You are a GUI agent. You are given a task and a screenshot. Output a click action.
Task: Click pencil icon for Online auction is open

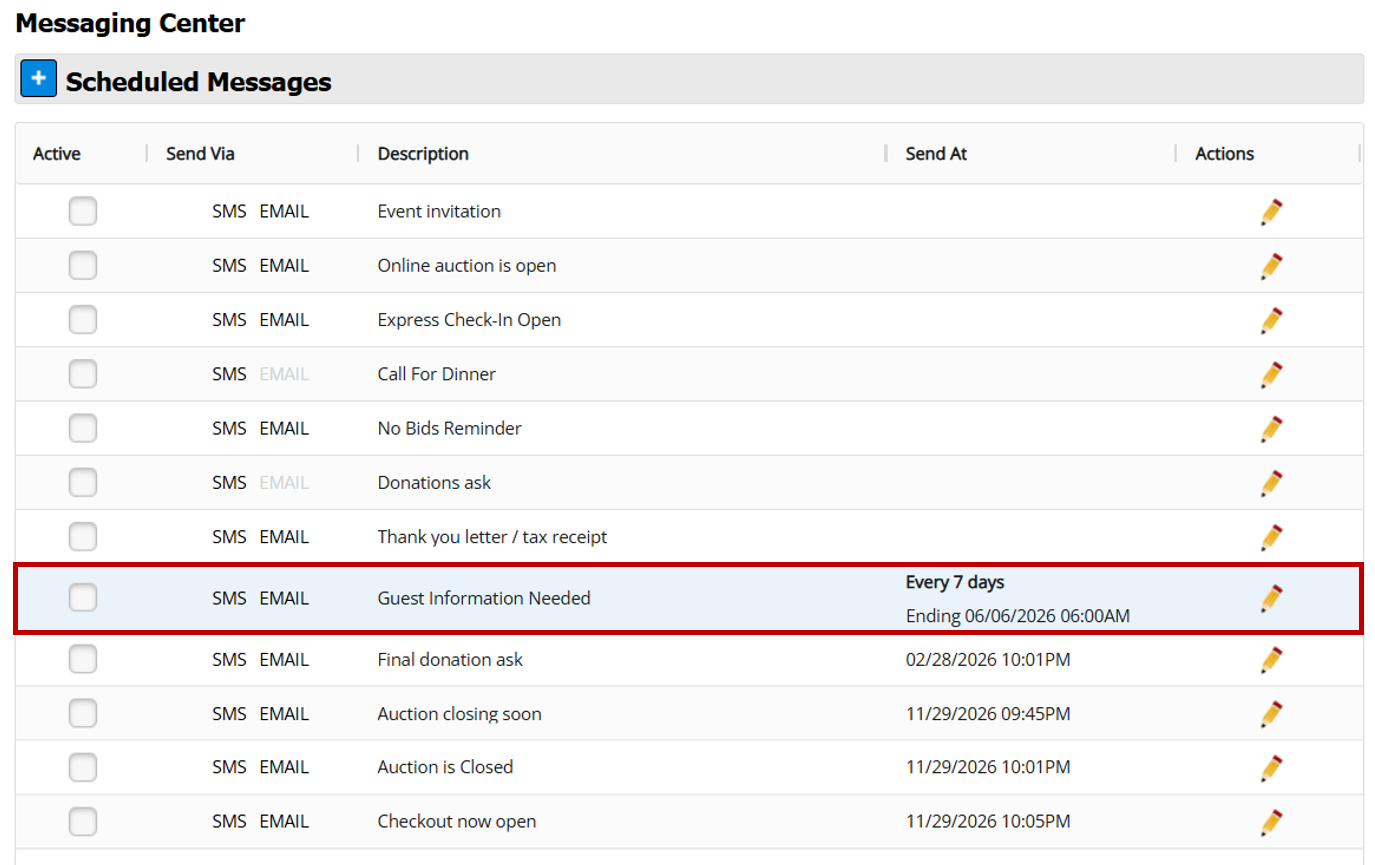1271,266
